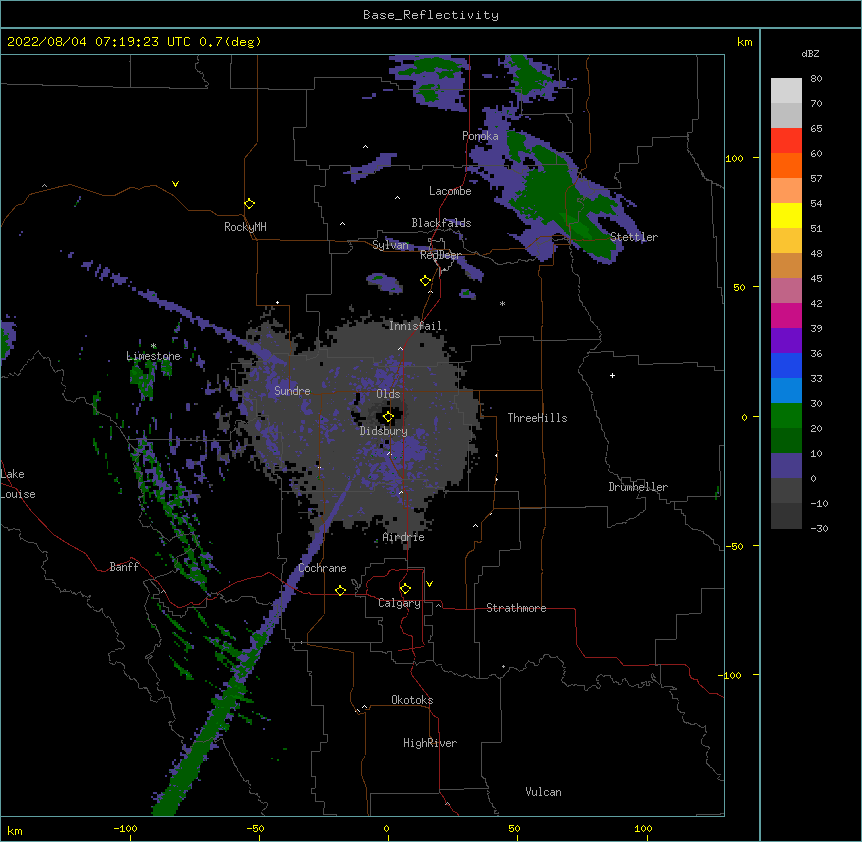Click the white asterisk marker above Limestone
This screenshot has height=842, width=862.
(x=154, y=346)
